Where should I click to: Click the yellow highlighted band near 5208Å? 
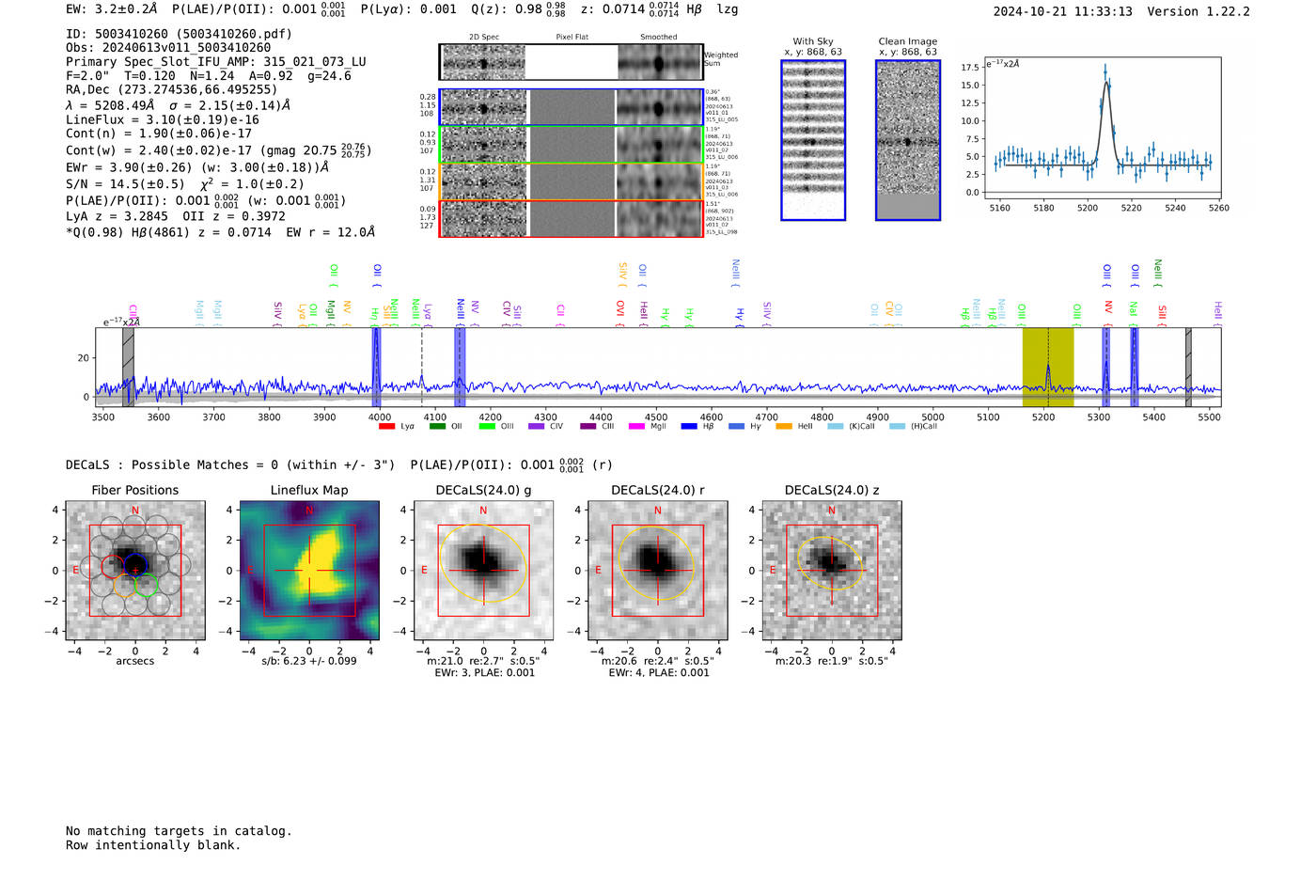(x=1048, y=367)
